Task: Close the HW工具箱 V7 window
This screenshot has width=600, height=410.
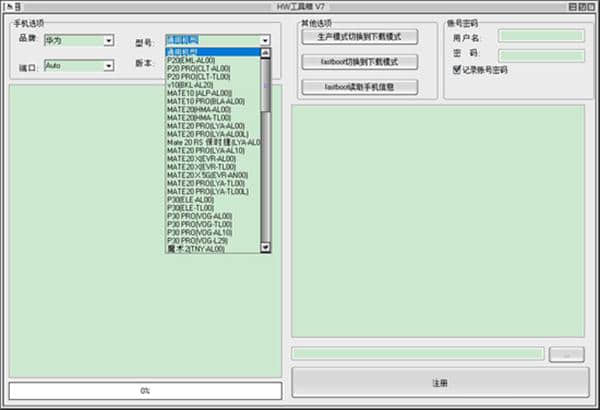Action: click(591, 7)
